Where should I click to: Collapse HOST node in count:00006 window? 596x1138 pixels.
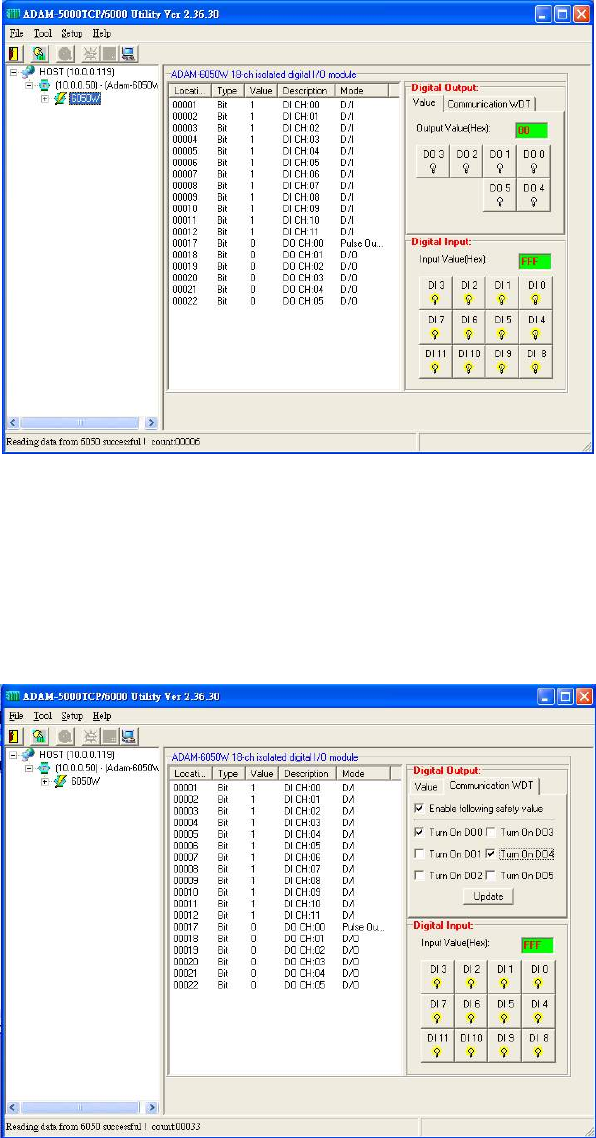(15, 72)
